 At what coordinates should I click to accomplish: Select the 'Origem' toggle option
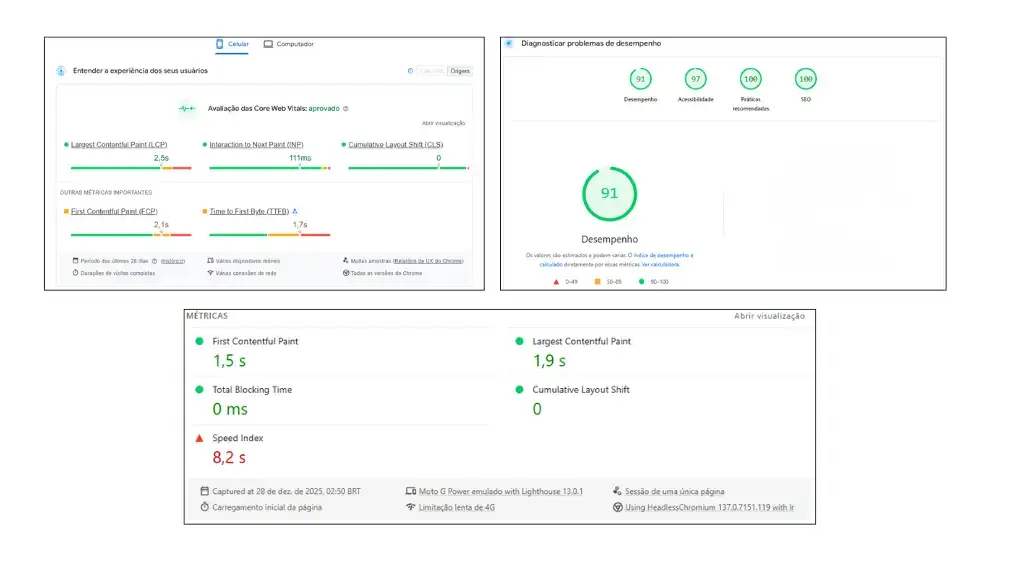[460, 71]
